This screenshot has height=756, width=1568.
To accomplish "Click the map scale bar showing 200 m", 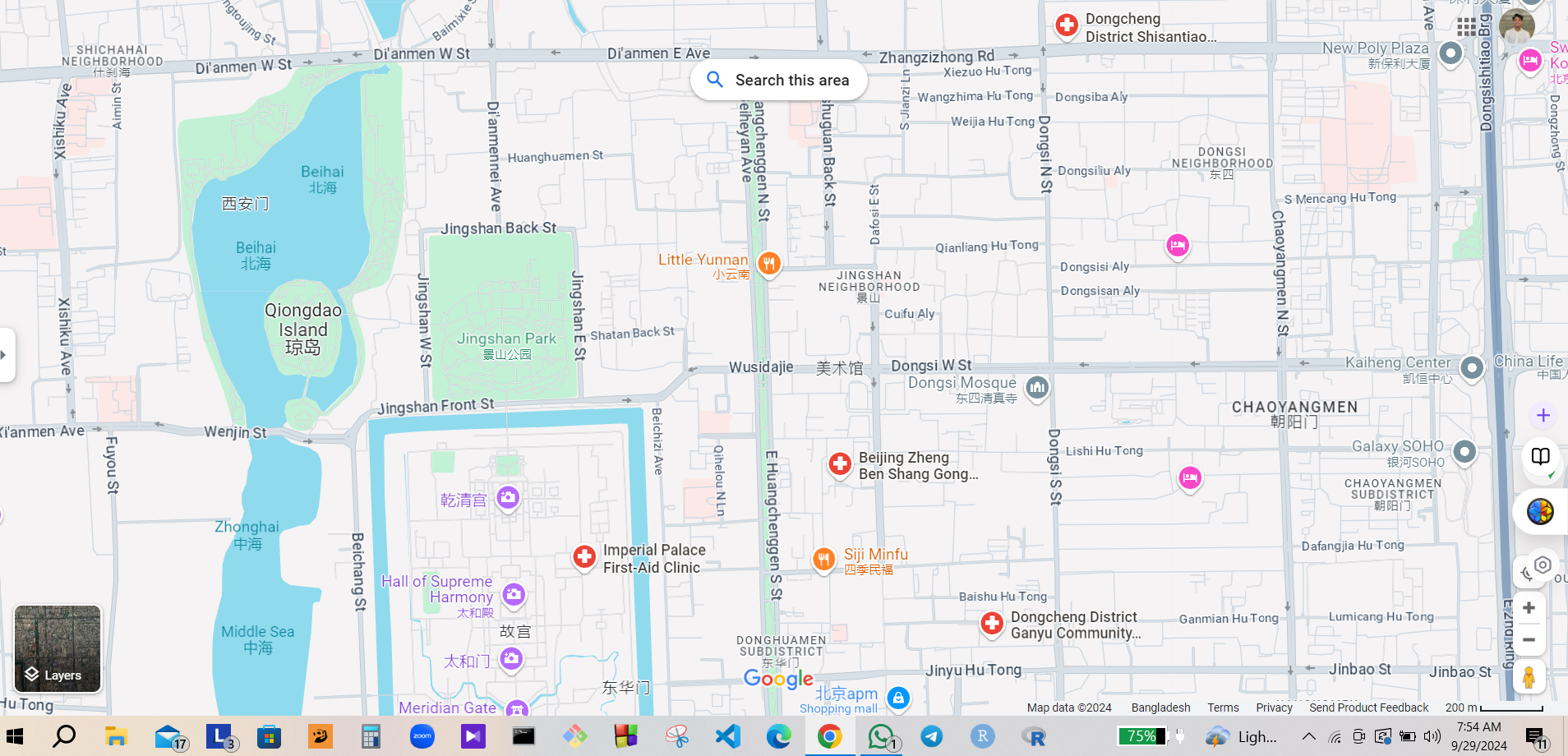I will (x=1494, y=708).
